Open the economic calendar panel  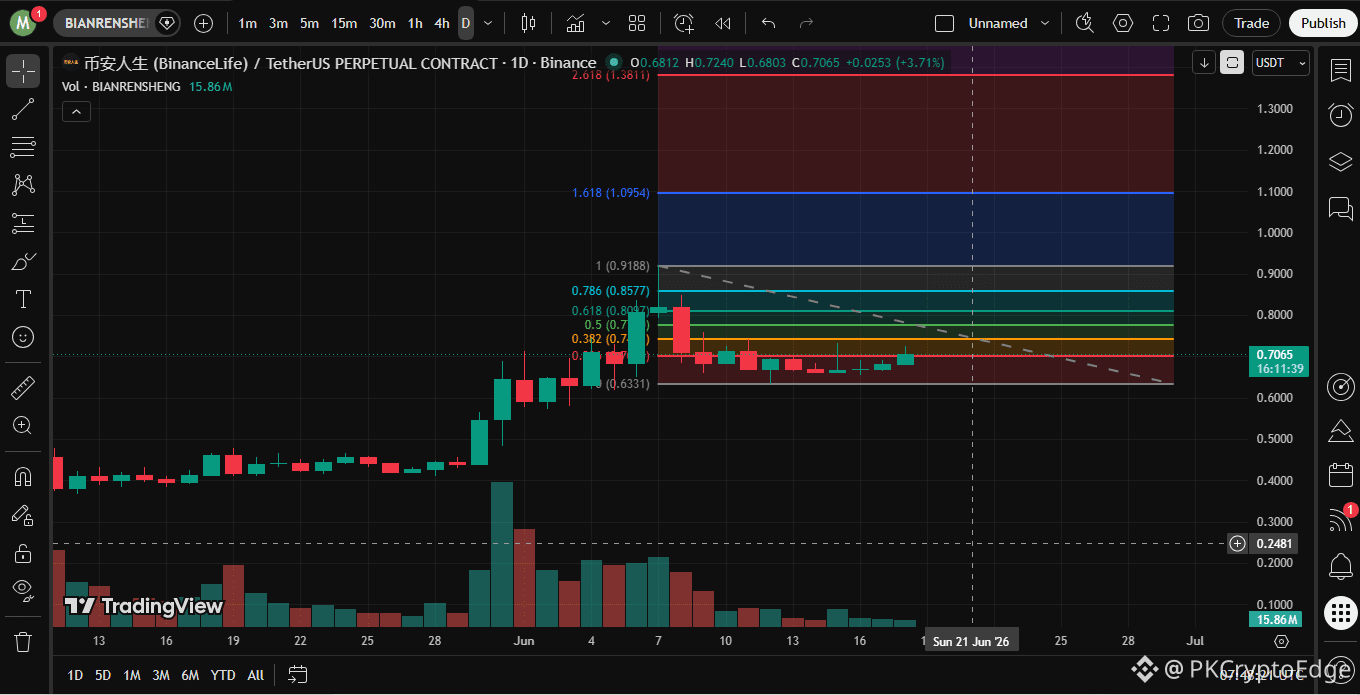point(1340,475)
